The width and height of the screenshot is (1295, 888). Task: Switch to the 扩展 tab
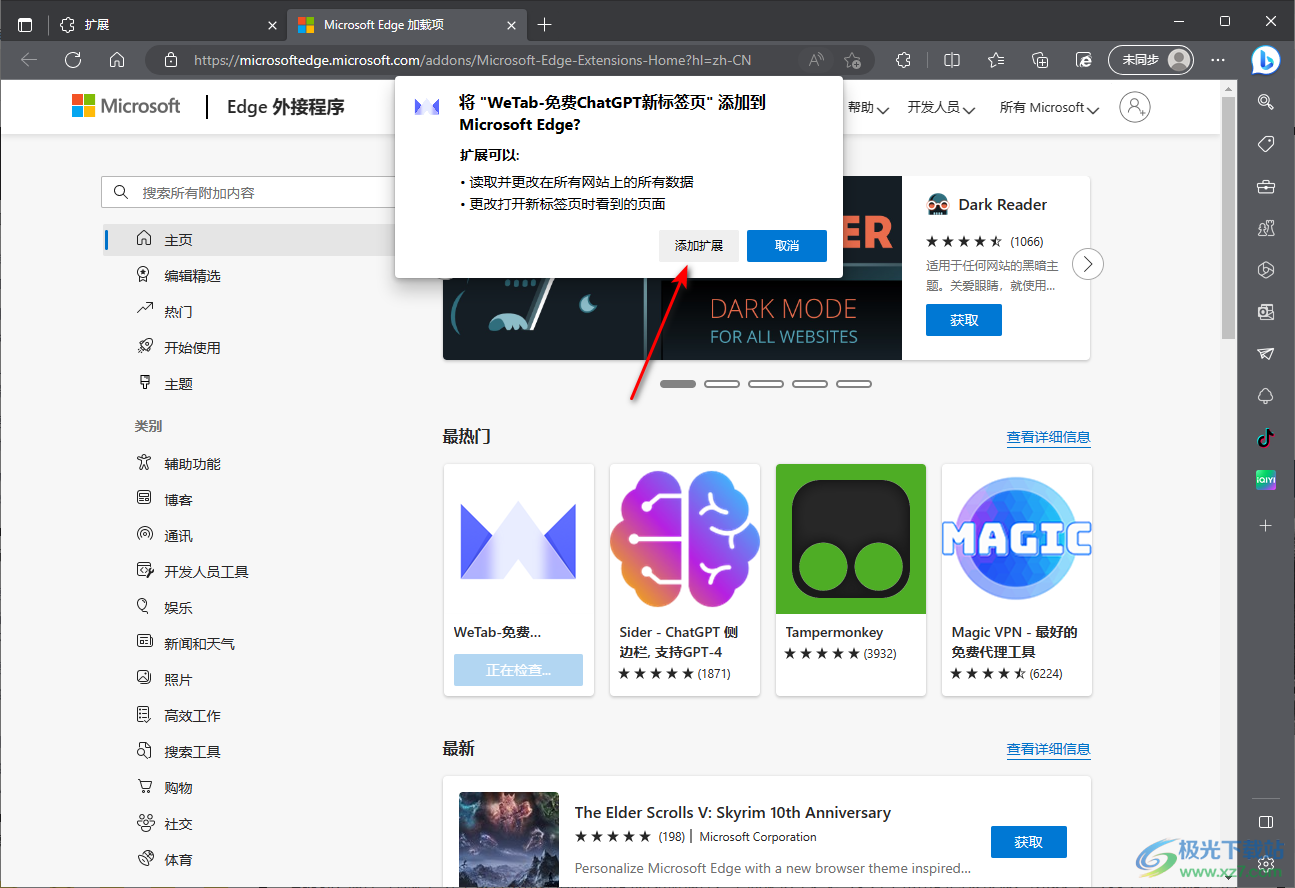(x=167, y=25)
